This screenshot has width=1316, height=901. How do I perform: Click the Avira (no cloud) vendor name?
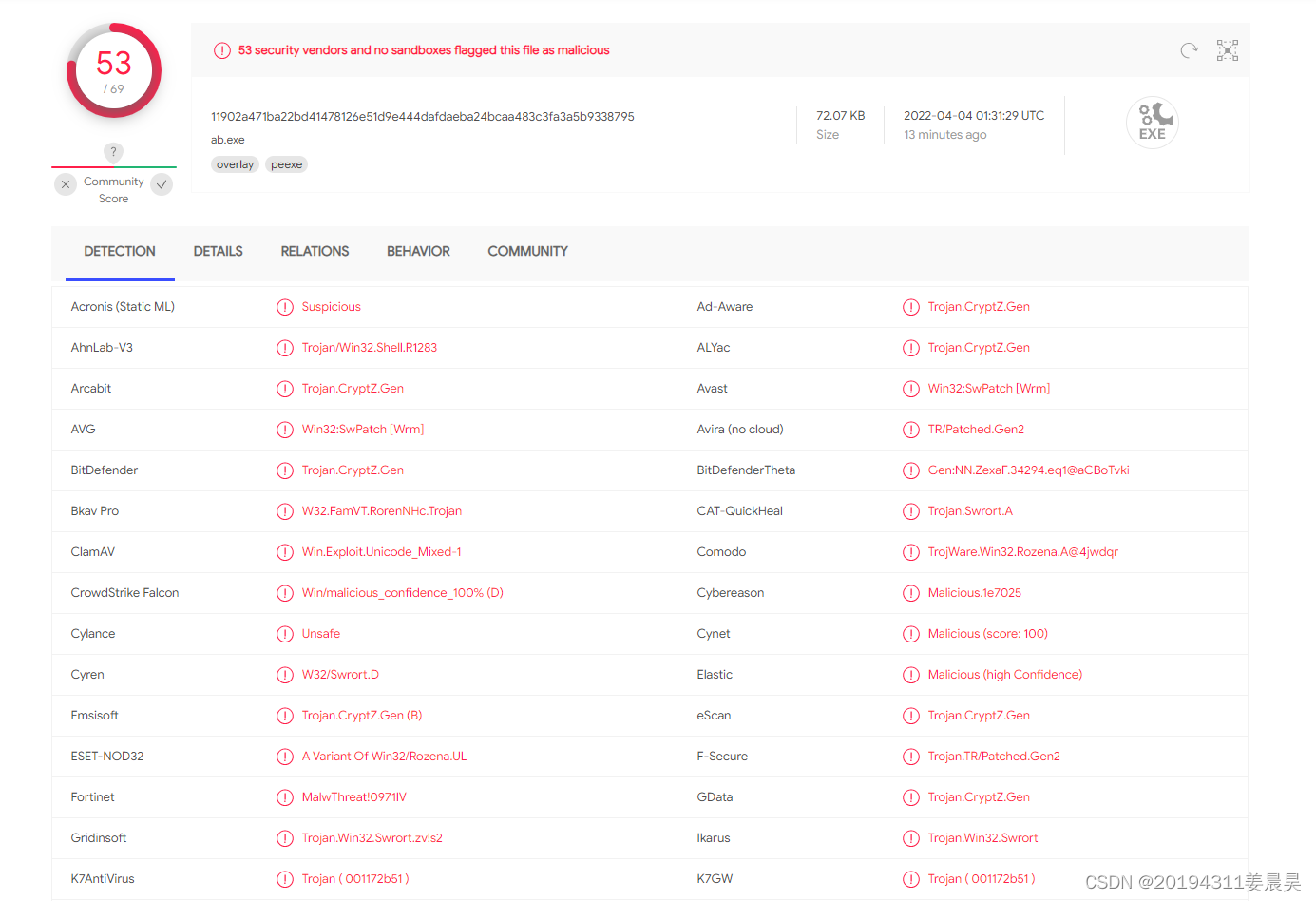pos(740,430)
